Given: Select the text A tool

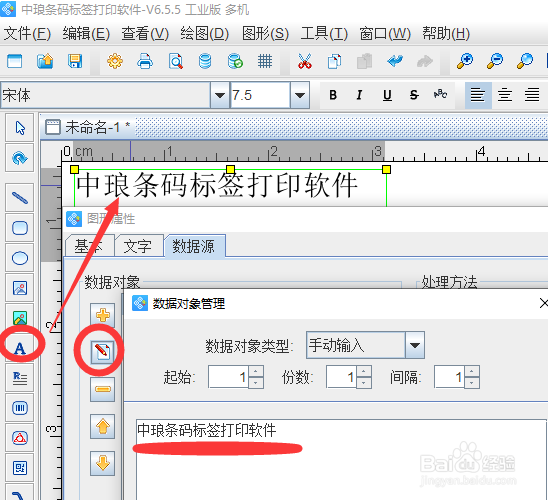Looking at the screenshot, I should pos(20,348).
